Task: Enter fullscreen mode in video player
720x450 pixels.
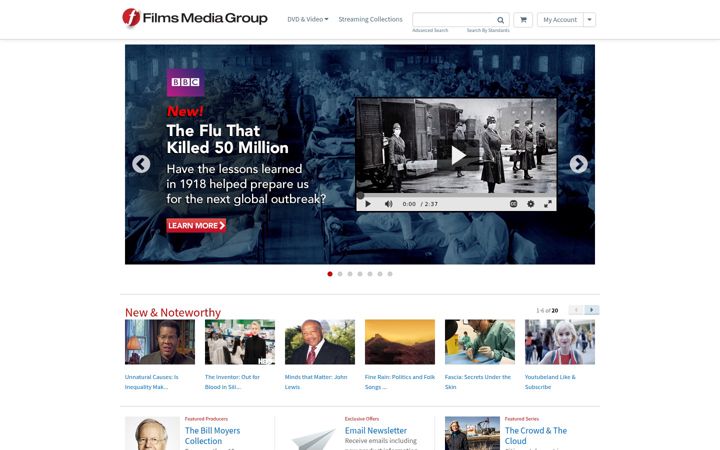Action: 548,204
